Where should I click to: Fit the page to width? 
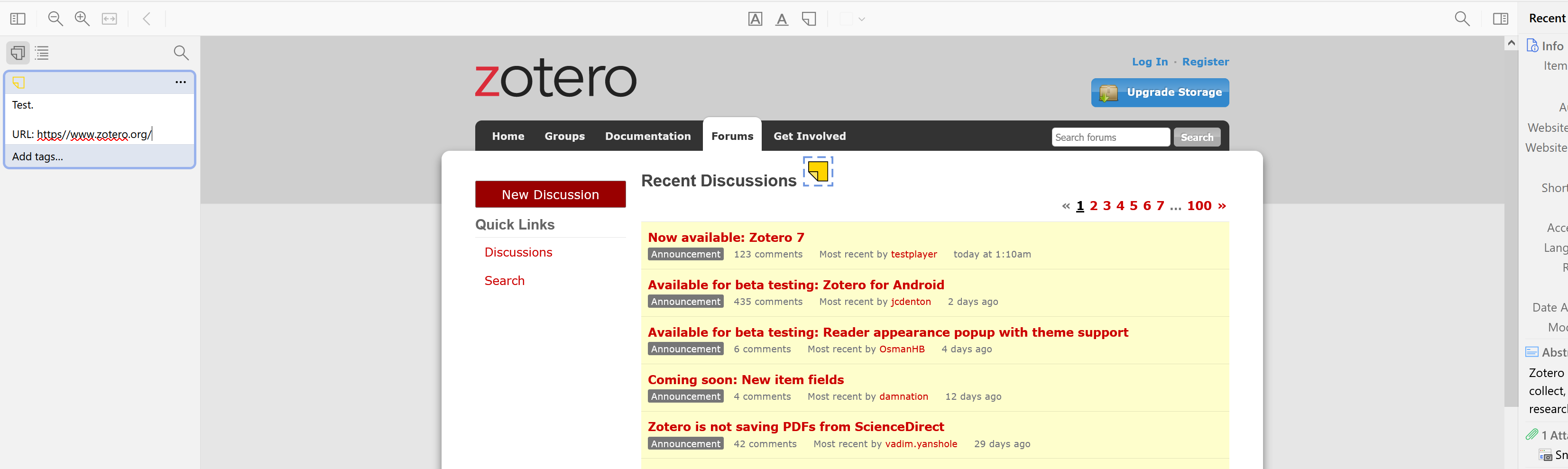(110, 19)
